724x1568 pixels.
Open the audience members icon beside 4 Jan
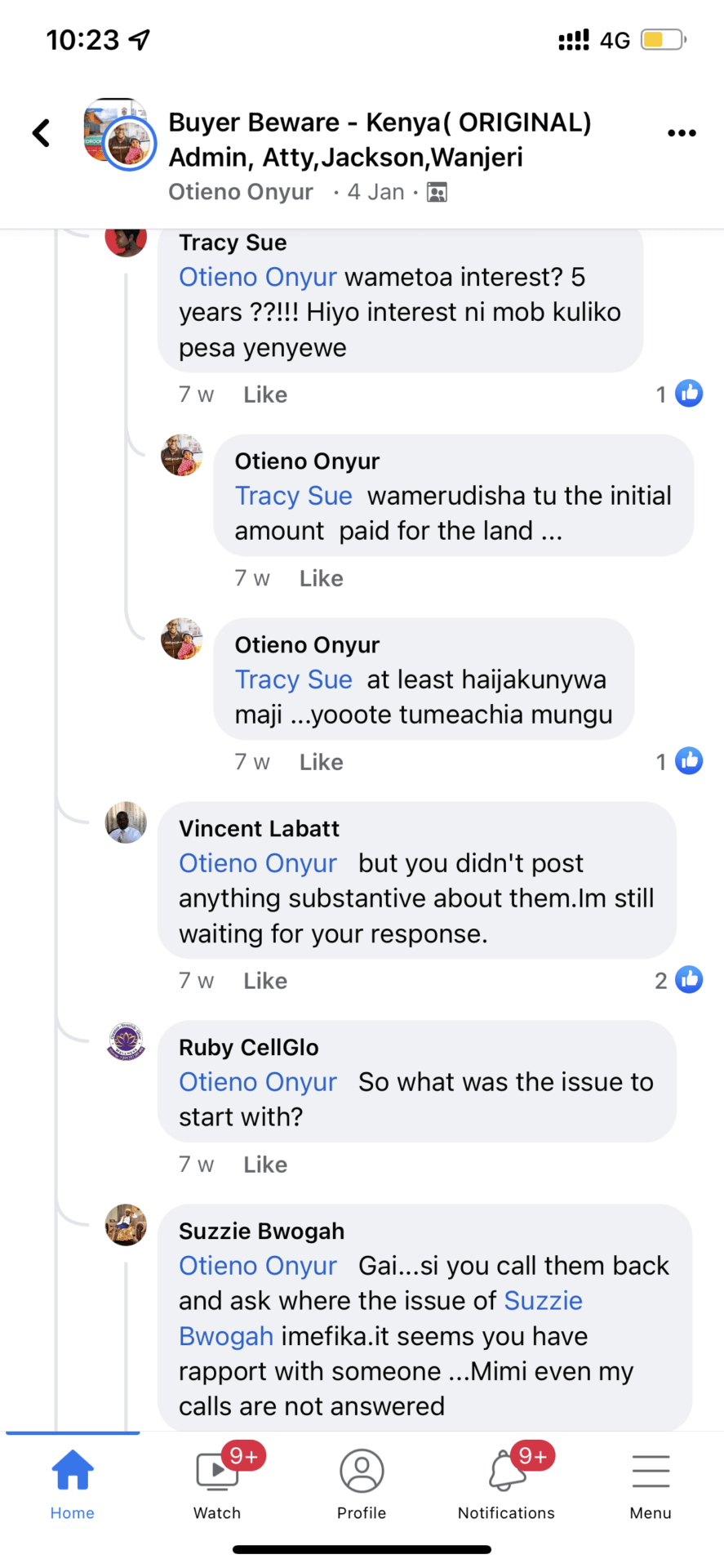click(438, 193)
